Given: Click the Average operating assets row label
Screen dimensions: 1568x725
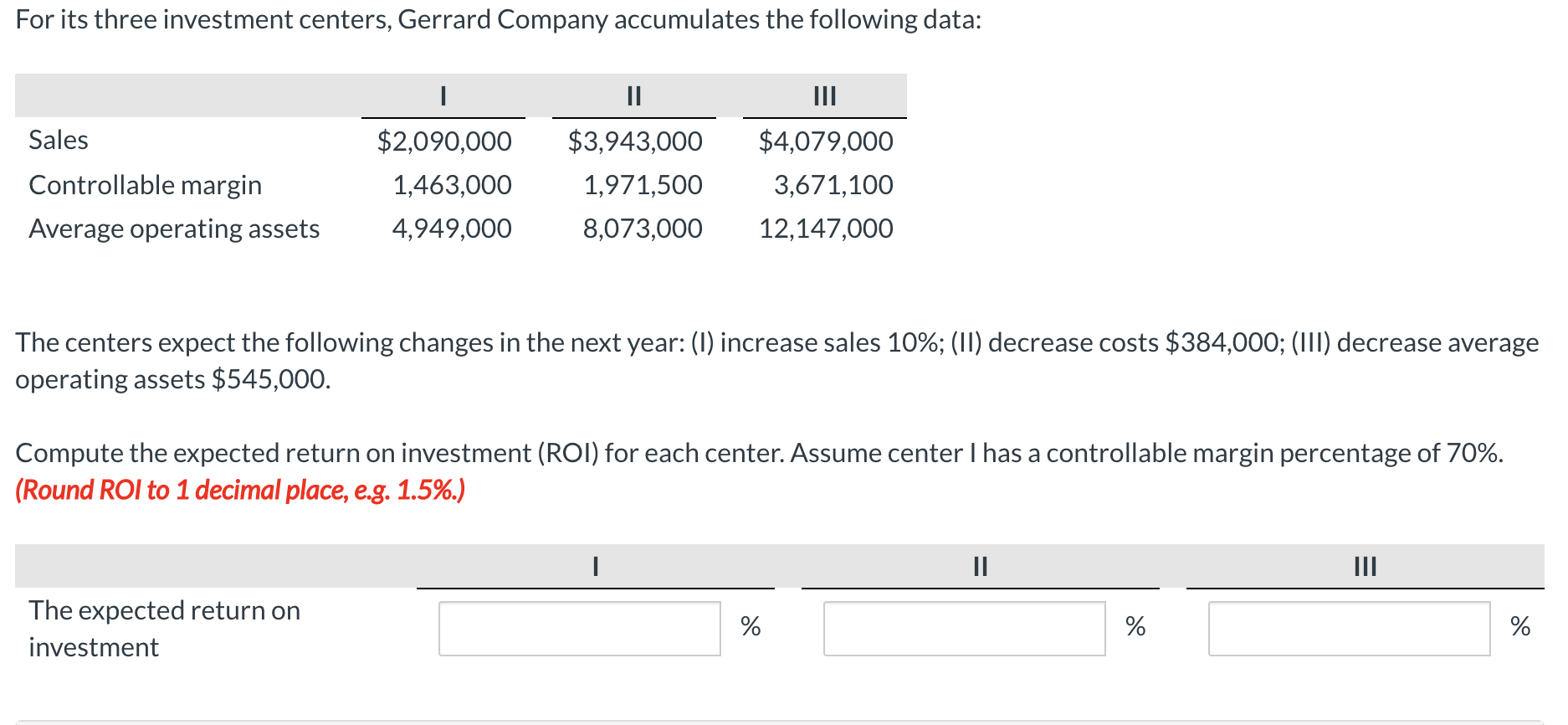Looking at the screenshot, I should 174,228.
